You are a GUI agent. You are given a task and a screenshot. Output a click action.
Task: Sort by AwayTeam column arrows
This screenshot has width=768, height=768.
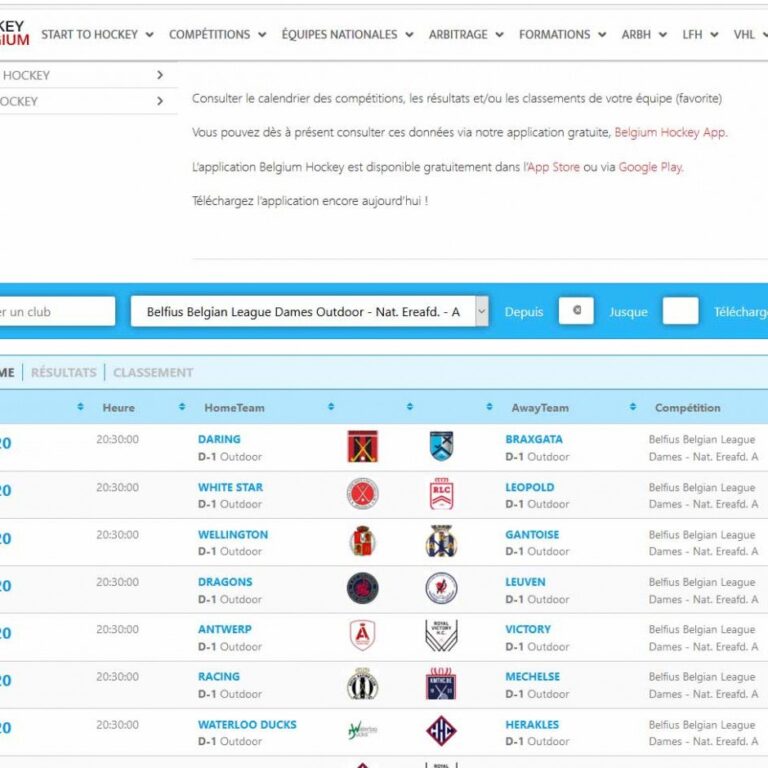coord(633,407)
